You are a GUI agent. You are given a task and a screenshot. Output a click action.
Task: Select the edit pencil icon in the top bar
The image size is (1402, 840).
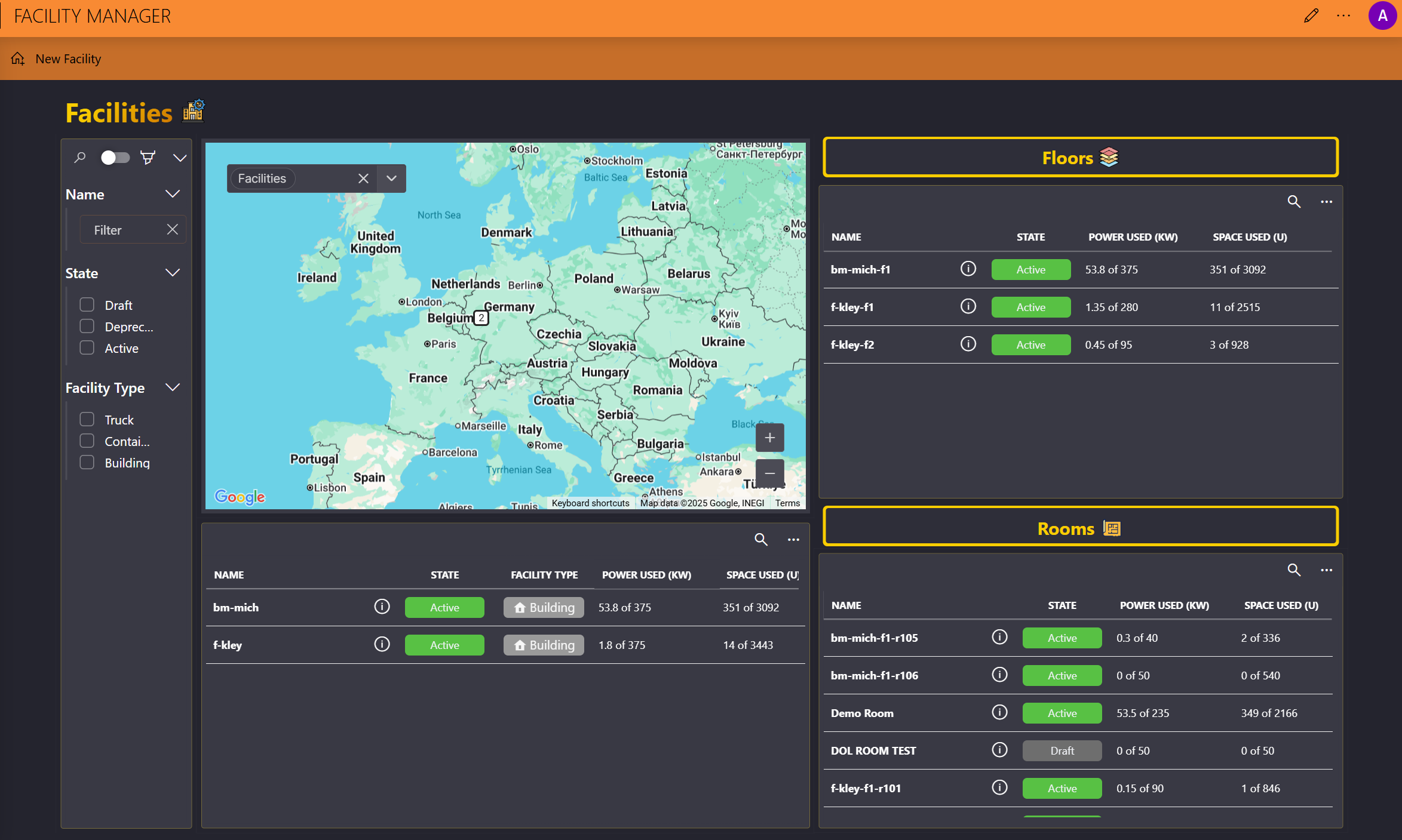pyautogui.click(x=1311, y=16)
